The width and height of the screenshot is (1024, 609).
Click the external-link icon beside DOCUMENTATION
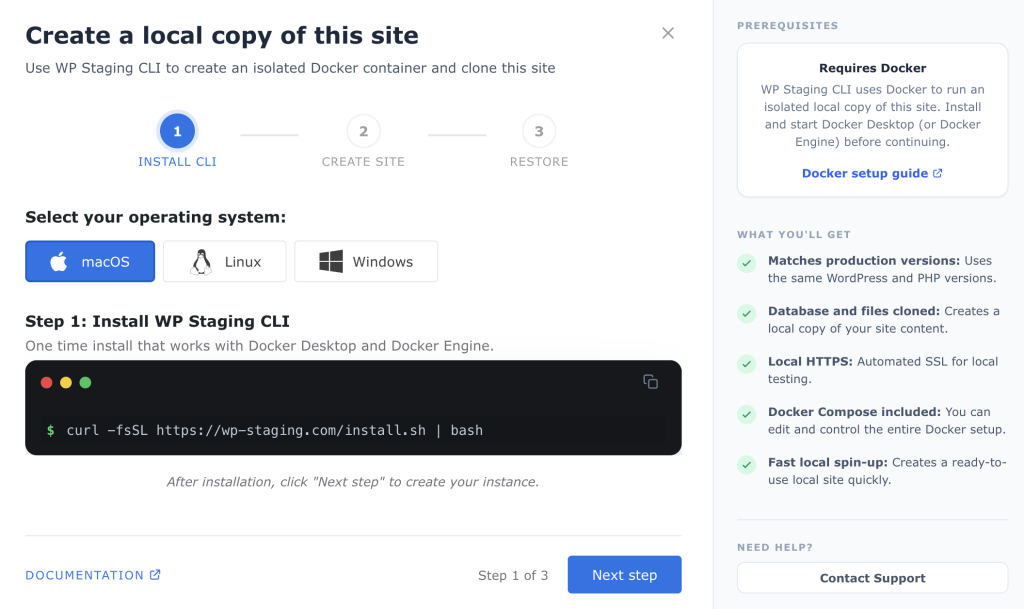156,575
